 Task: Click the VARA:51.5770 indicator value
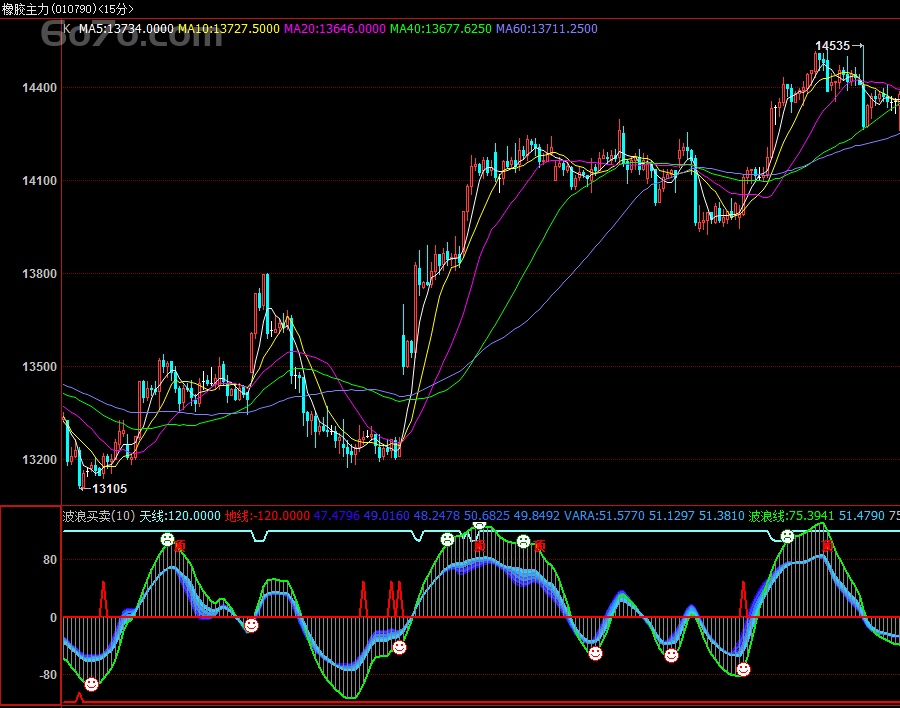(x=604, y=516)
